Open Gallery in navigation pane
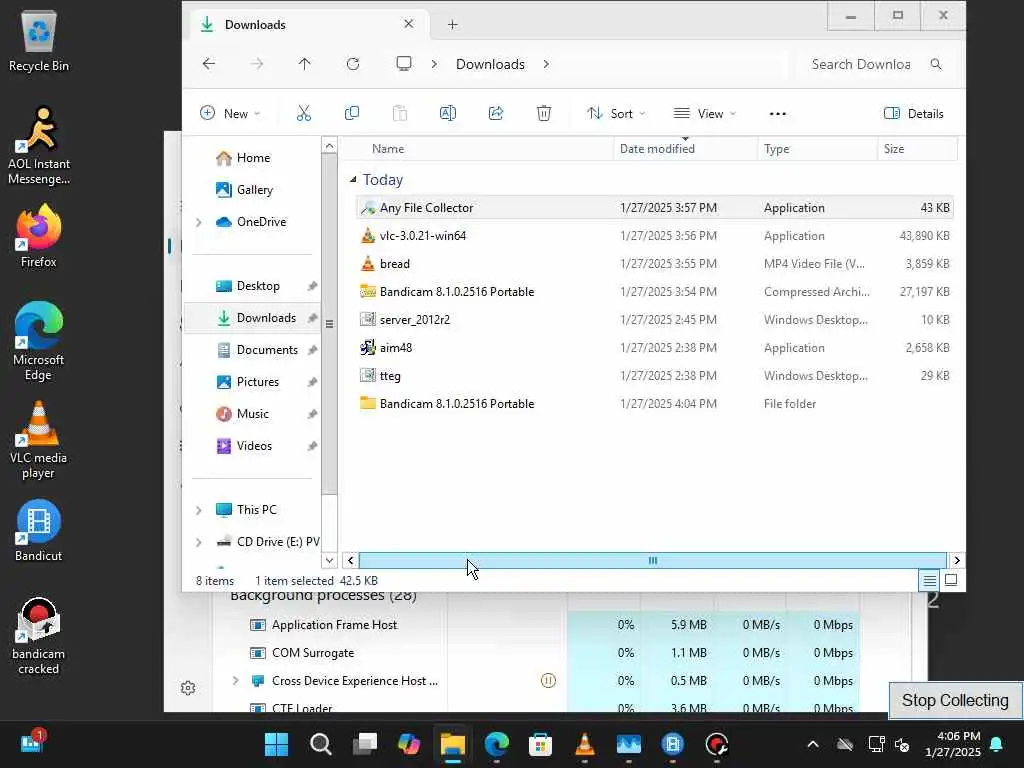1024x768 pixels. pyautogui.click(x=254, y=190)
